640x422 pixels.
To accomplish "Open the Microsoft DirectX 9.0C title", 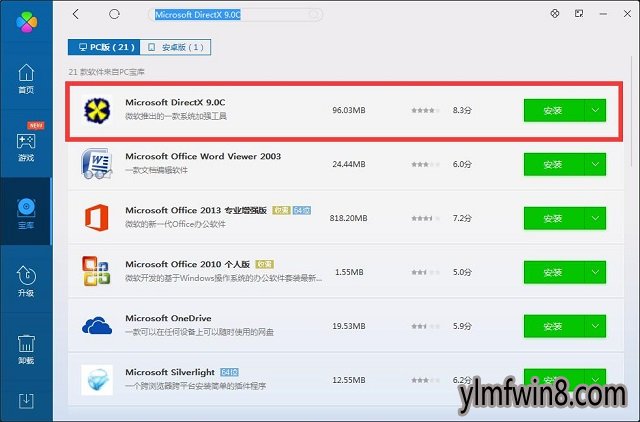I will coord(175,102).
